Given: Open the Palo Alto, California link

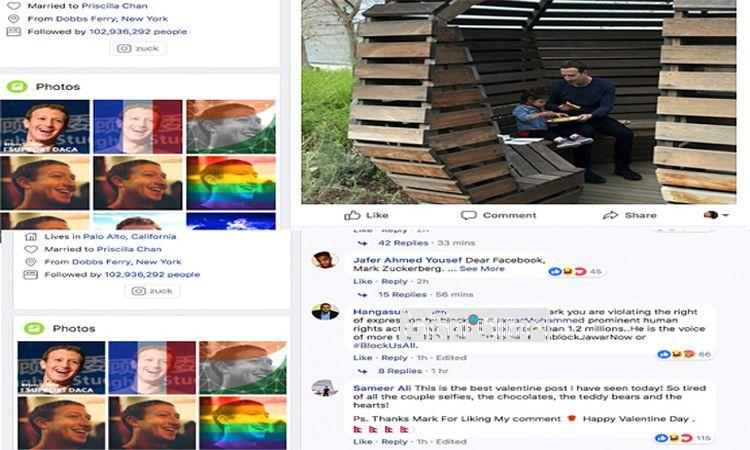Looking at the screenshot, I should coord(130,237).
